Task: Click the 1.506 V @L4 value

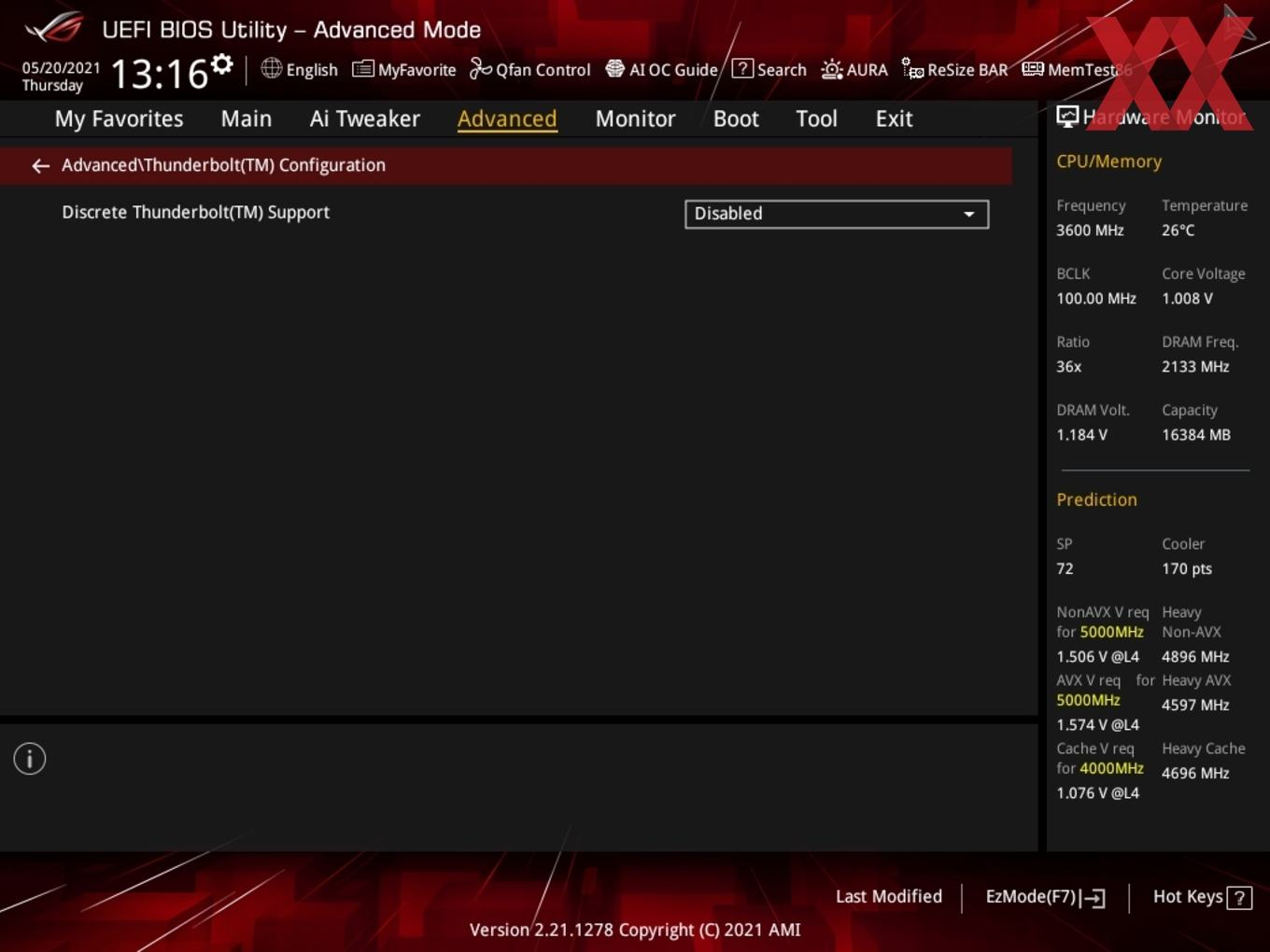Action: 1097,657
